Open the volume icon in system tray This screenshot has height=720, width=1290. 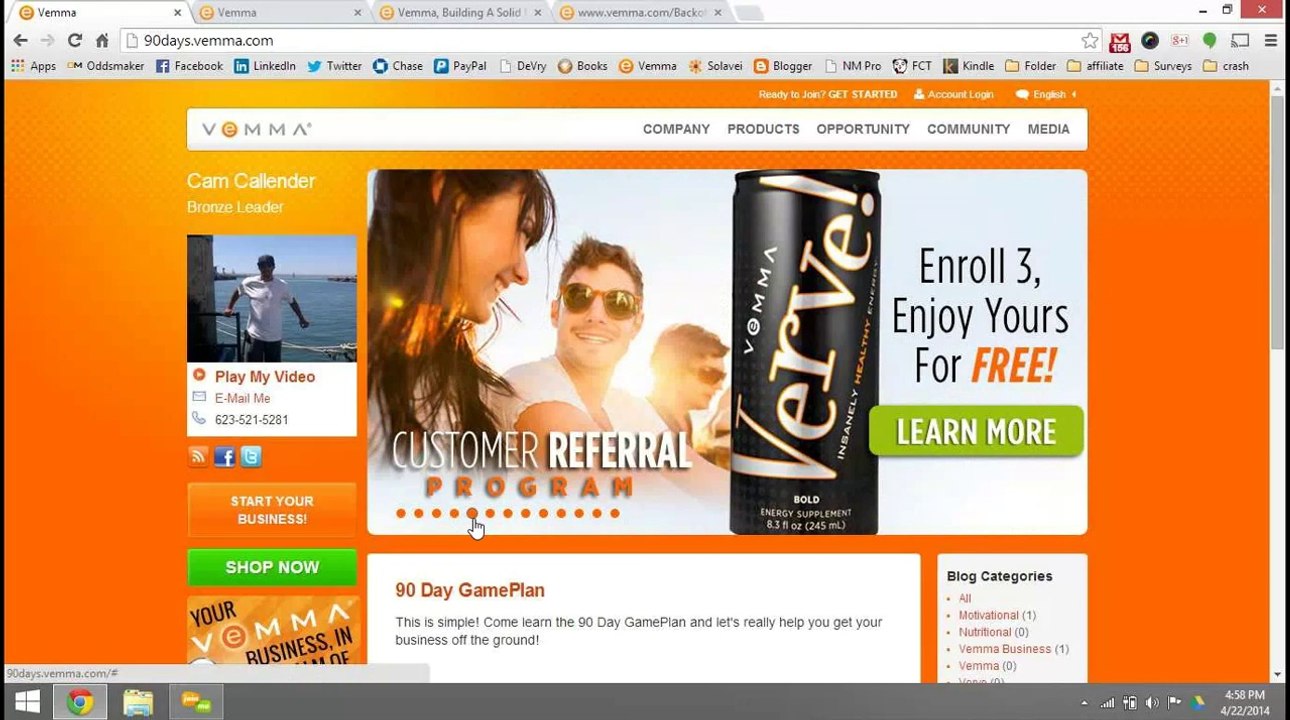(1152, 702)
